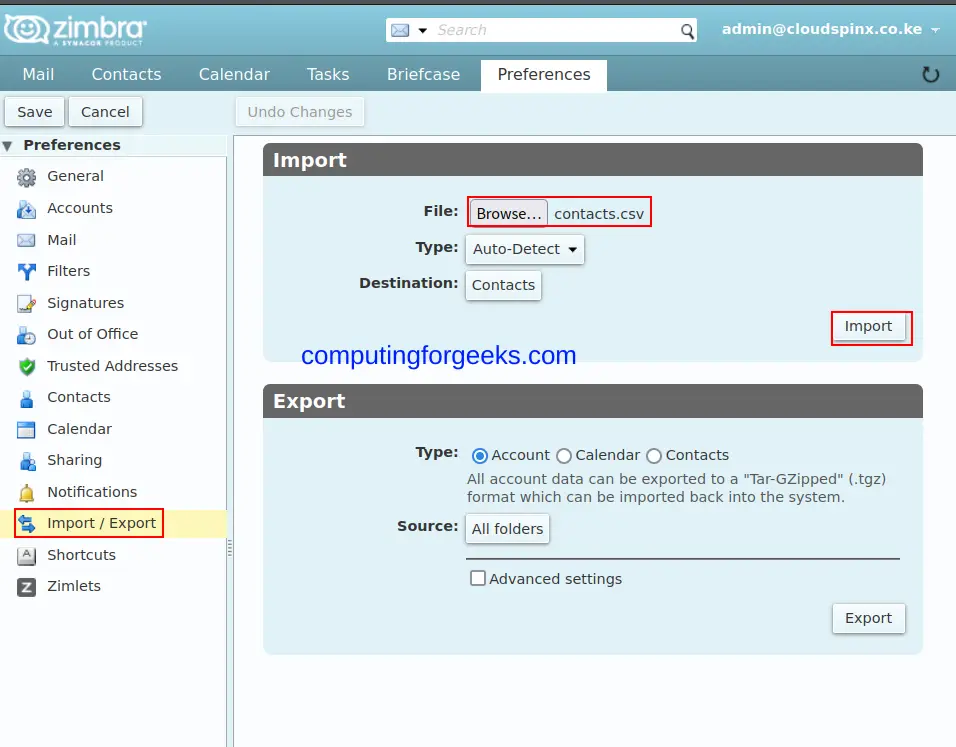Click the Signatures pen icon
This screenshot has width=956, height=747.
point(26,303)
